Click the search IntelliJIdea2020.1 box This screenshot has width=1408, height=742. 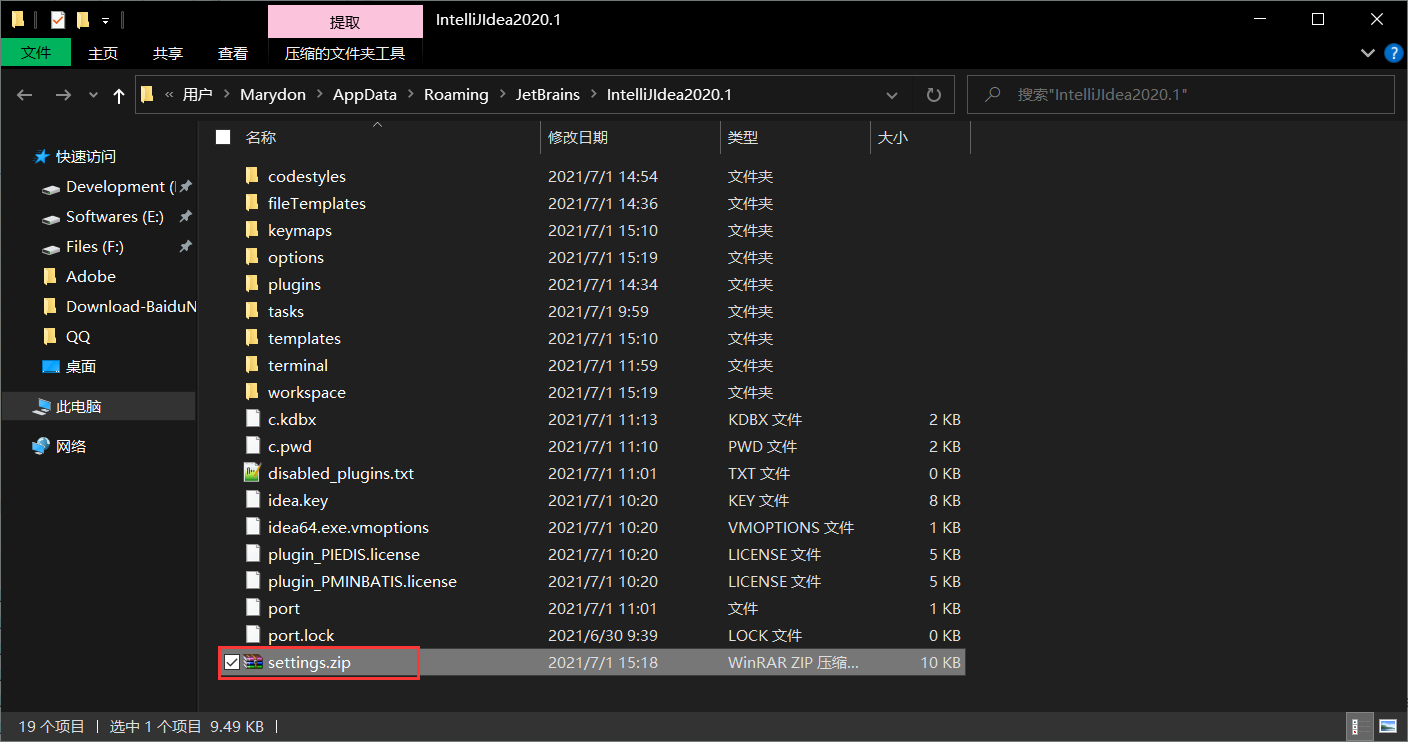pos(1181,95)
